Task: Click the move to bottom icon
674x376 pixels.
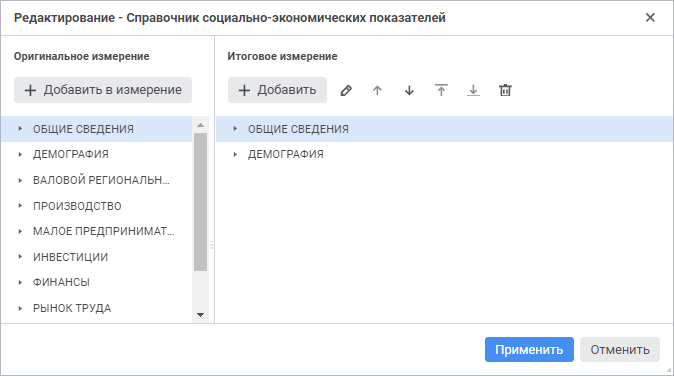Action: tap(473, 90)
